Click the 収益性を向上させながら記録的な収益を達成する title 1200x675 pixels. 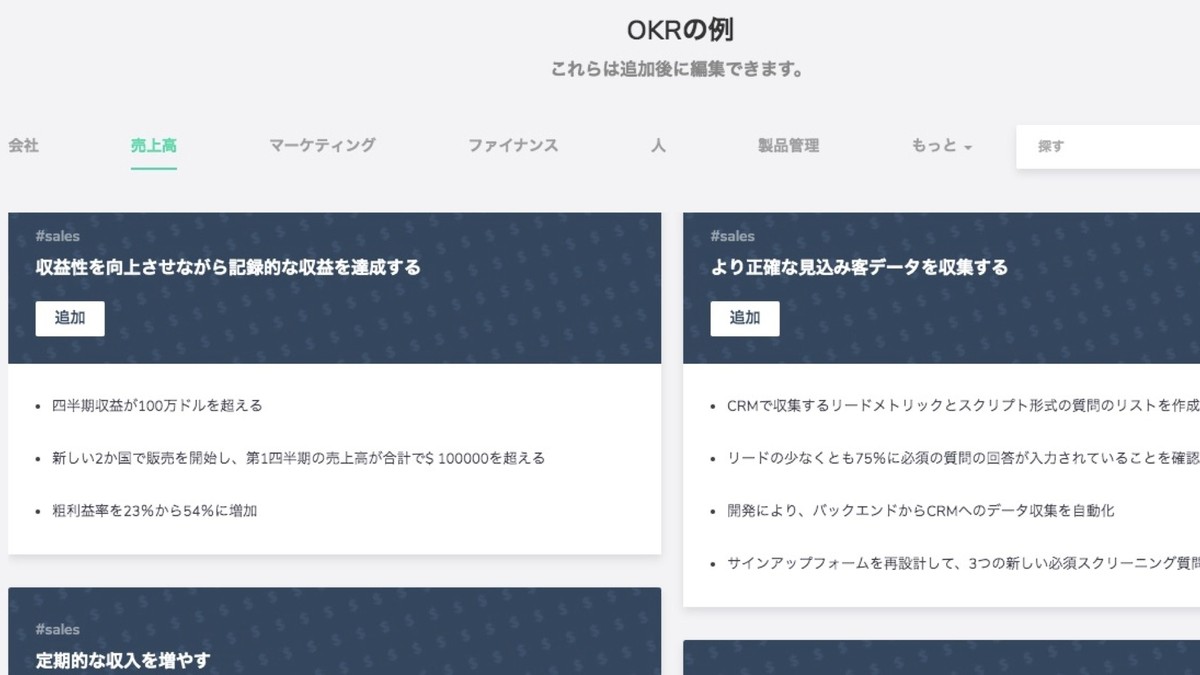coord(228,268)
